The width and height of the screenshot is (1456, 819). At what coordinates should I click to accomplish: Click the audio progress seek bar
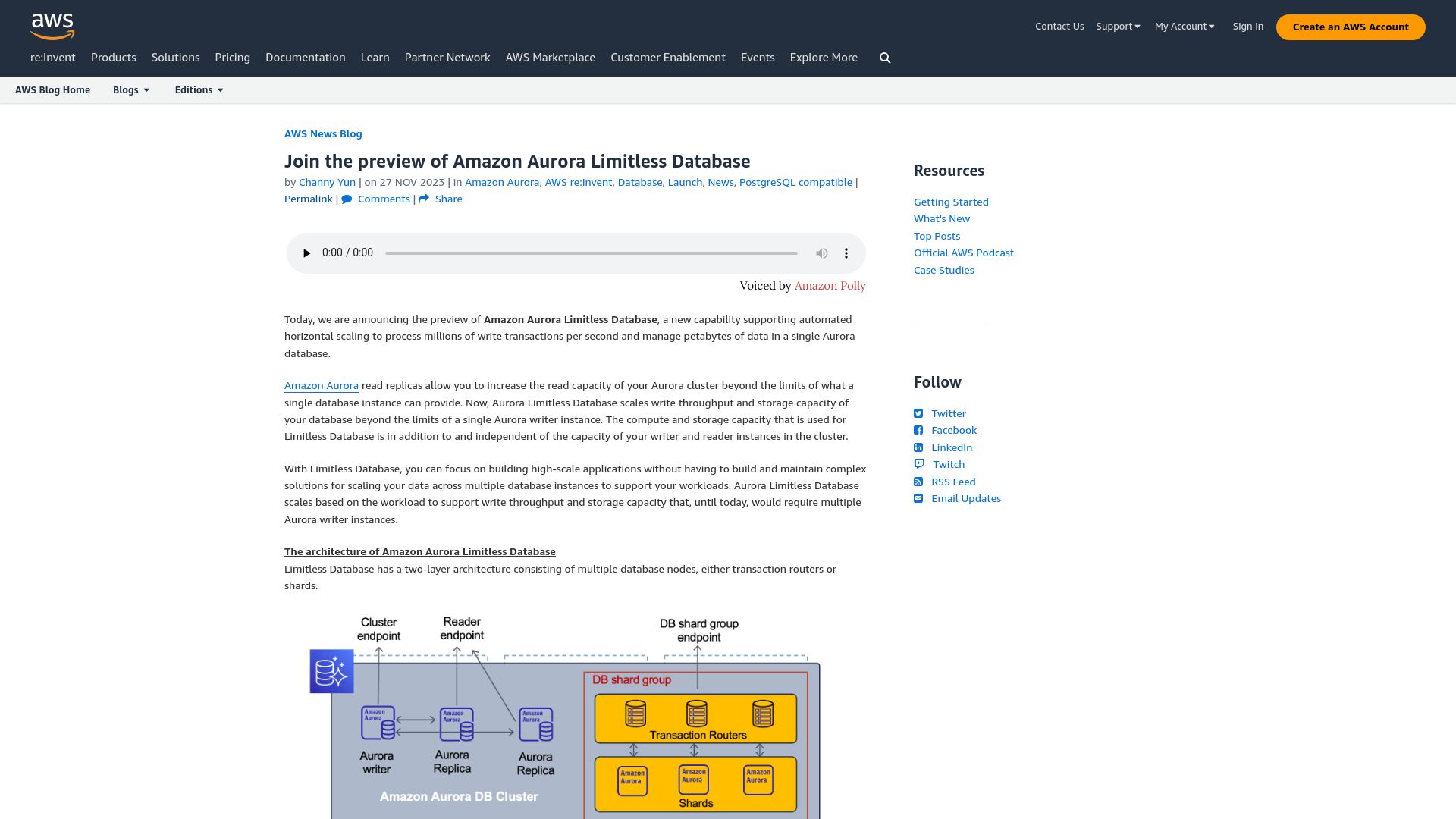pyautogui.click(x=591, y=253)
